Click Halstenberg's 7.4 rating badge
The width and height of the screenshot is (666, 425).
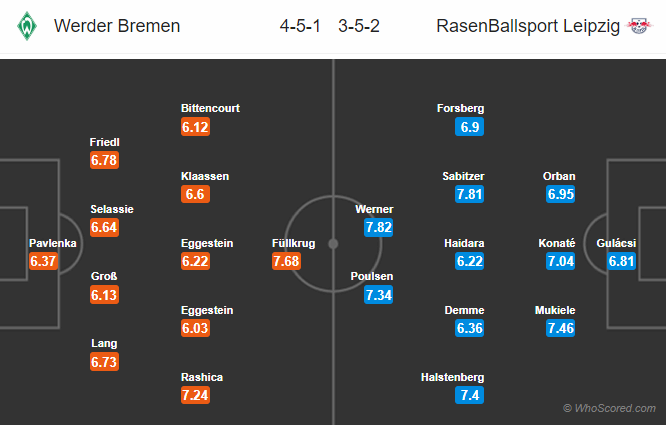coord(469,396)
